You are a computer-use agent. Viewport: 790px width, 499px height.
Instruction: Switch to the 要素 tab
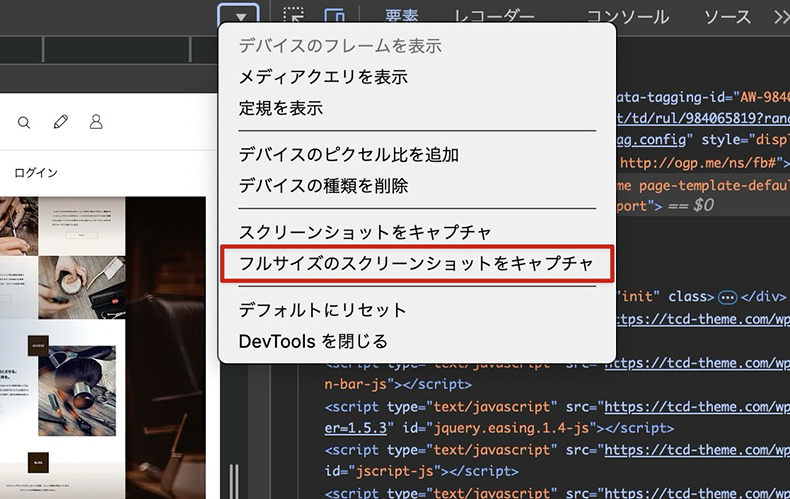[402, 16]
